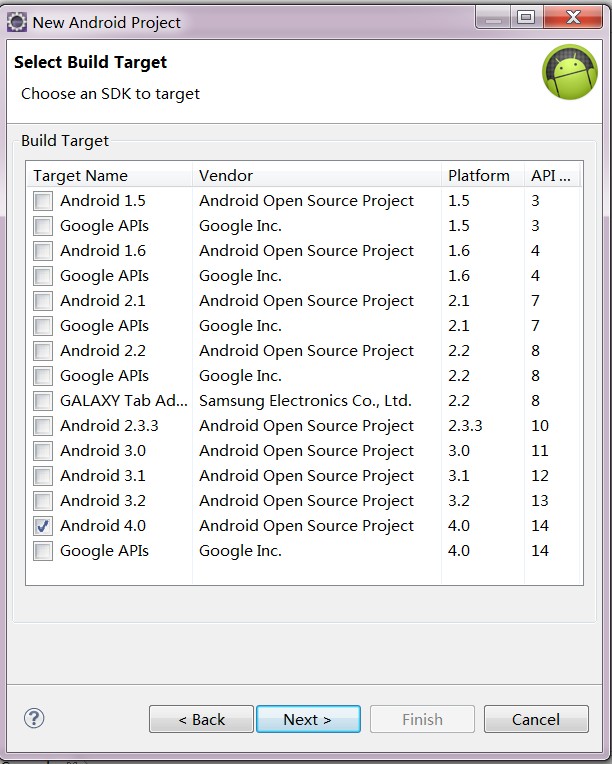Maximize the New Android Project window
Image resolution: width=612 pixels, height=764 pixels.
click(x=526, y=18)
